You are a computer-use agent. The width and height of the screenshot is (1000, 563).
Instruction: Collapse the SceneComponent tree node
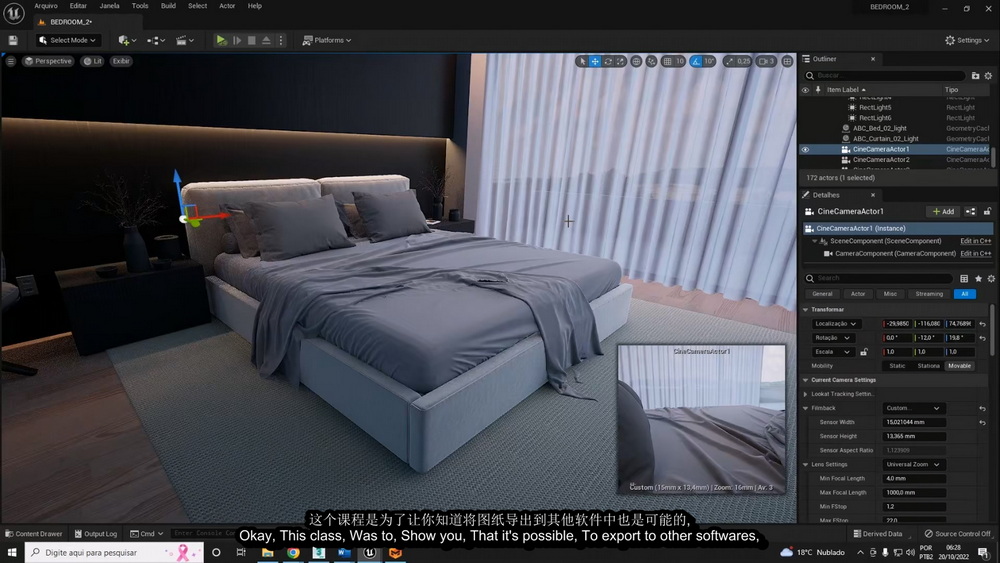click(814, 241)
